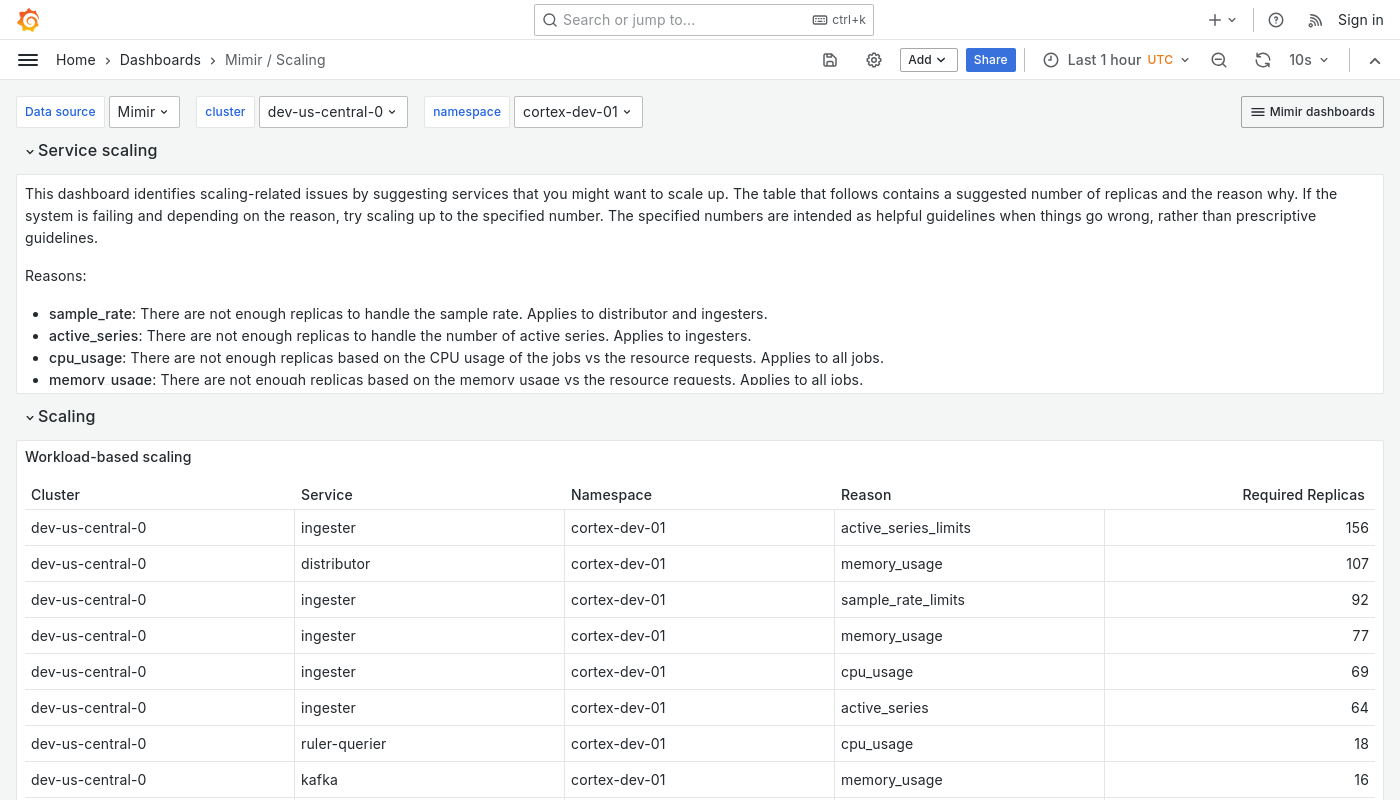Go to Home from the breadcrumb

(76, 60)
